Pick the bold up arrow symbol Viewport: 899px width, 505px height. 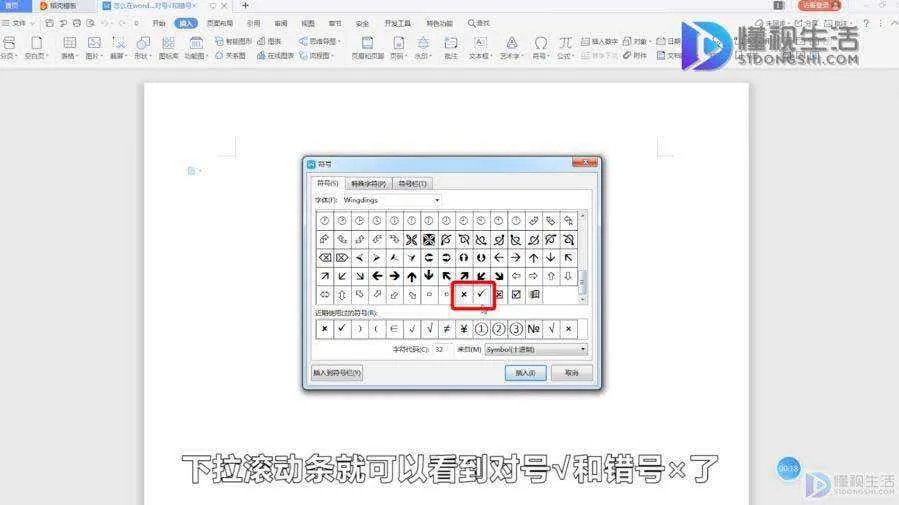click(412, 276)
